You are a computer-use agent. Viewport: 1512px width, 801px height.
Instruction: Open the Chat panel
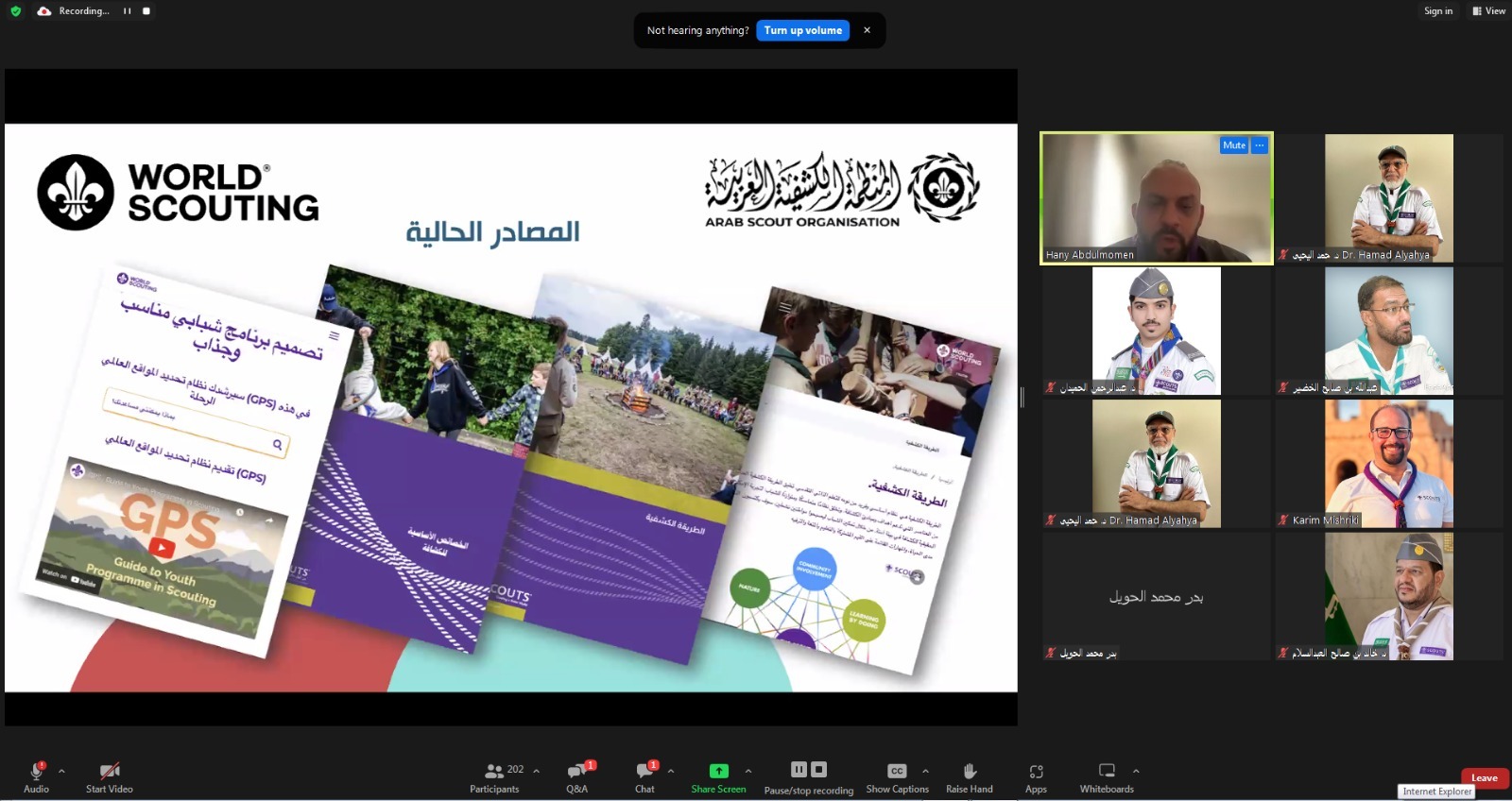[x=644, y=776]
